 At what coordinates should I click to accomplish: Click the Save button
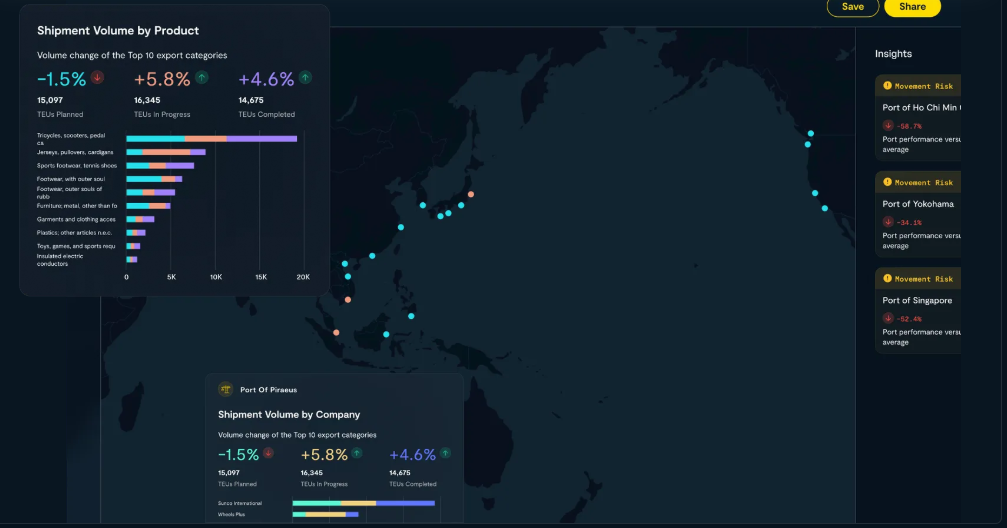852,7
